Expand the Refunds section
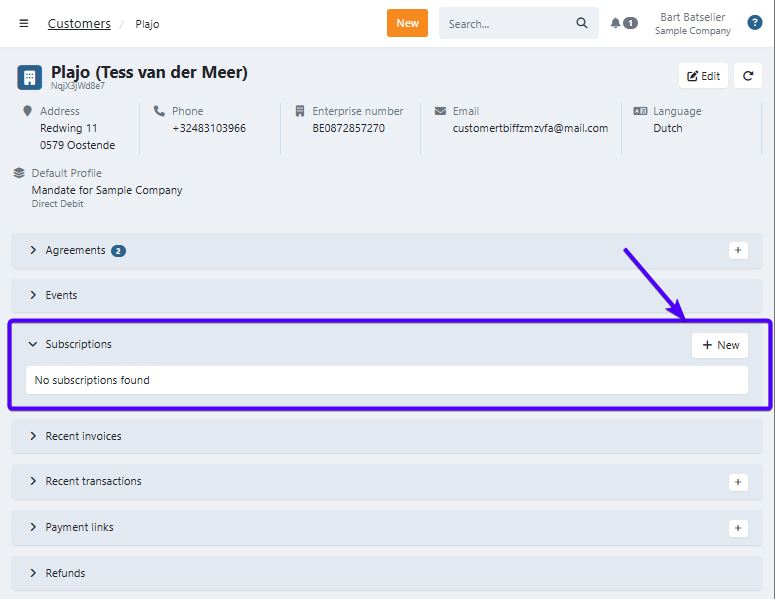 tap(65, 573)
